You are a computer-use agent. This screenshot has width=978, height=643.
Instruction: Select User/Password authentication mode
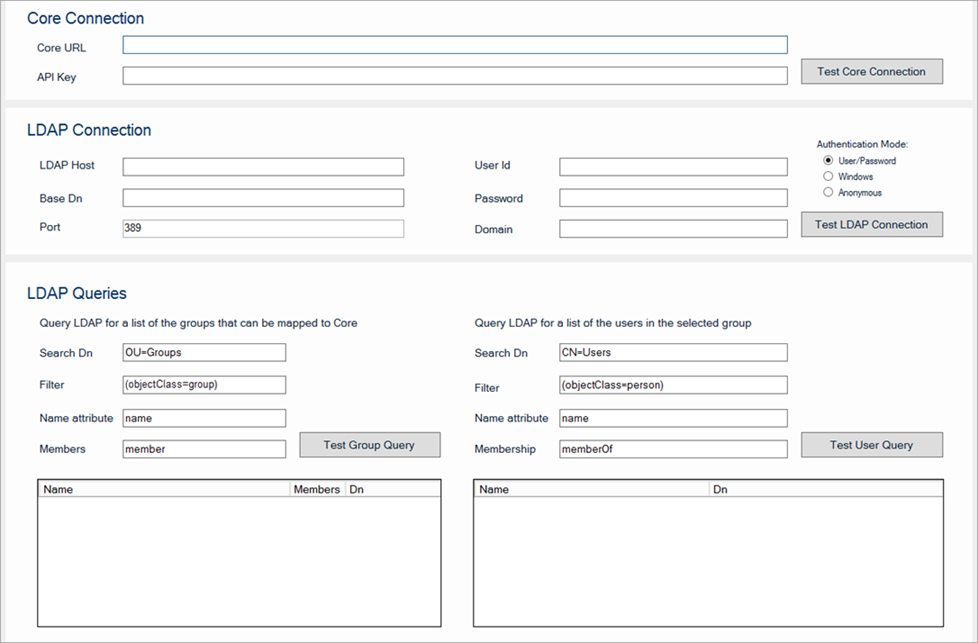pos(828,161)
